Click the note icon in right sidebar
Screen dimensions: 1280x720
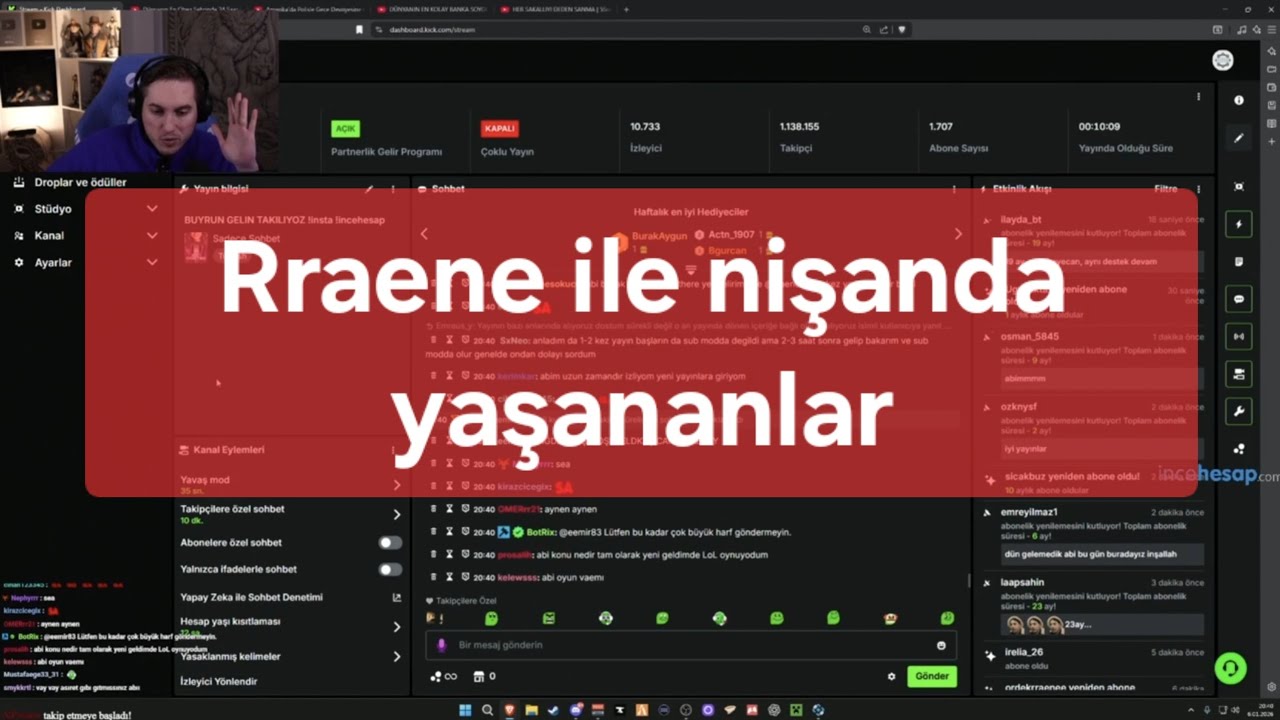pyautogui.click(x=1239, y=262)
